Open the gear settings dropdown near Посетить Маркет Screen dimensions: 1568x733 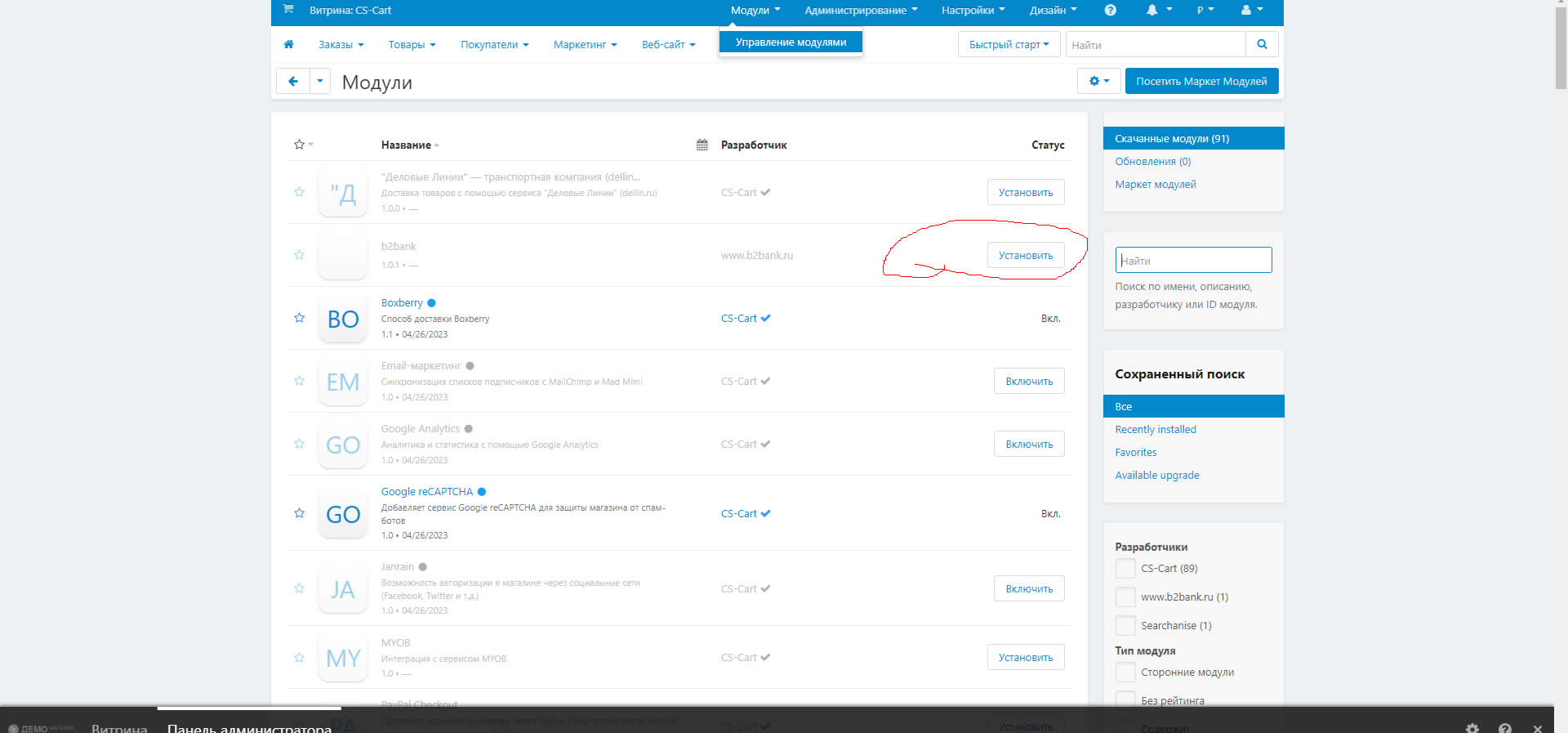pos(1098,81)
